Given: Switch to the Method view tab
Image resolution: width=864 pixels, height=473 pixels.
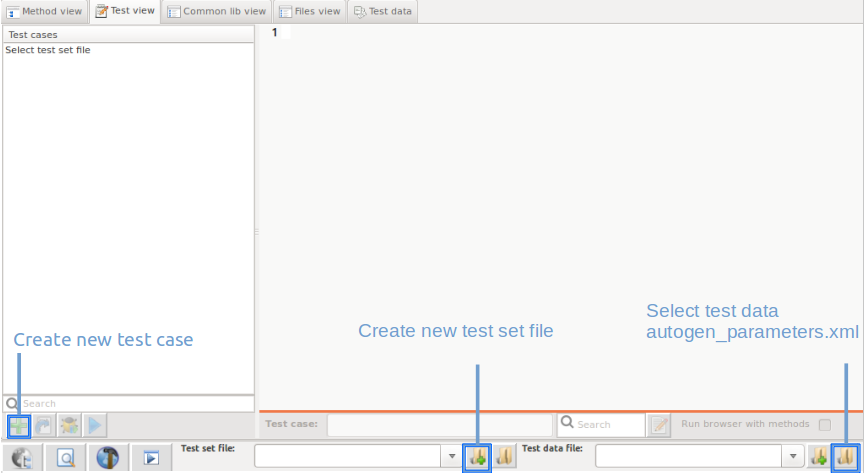Looking at the screenshot, I should [x=45, y=12].
